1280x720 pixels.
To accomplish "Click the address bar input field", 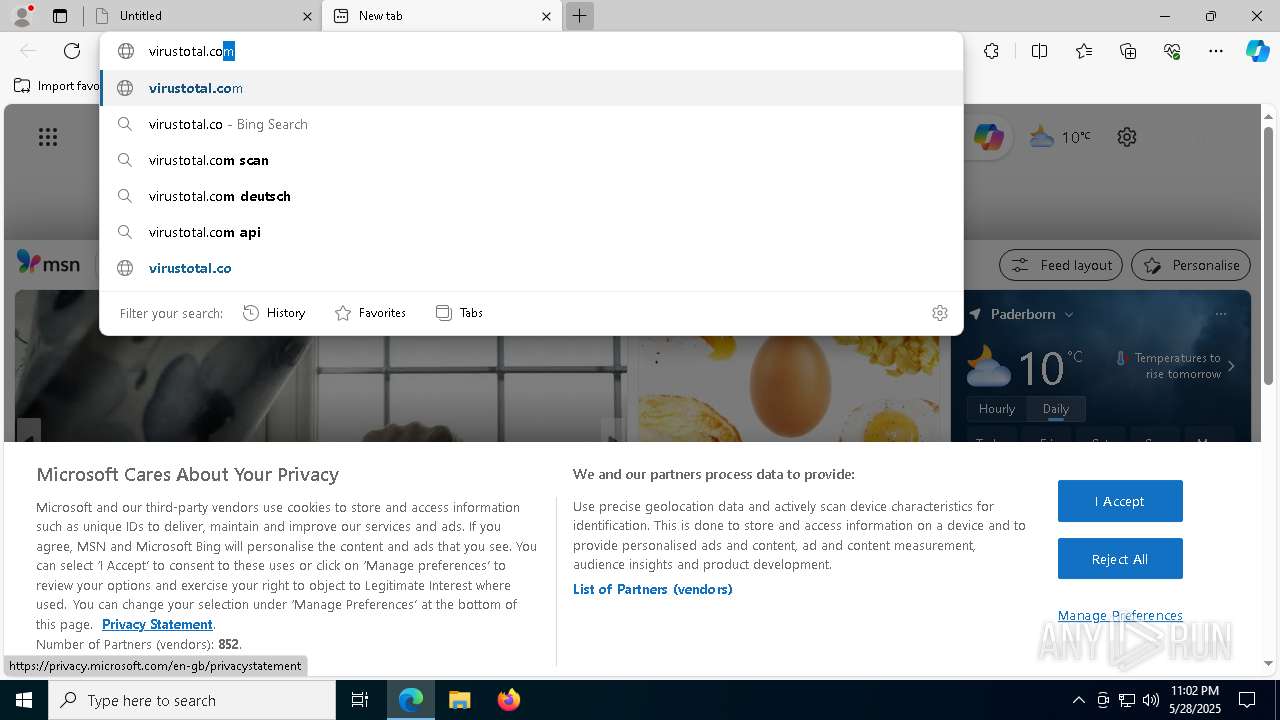I will (531, 51).
